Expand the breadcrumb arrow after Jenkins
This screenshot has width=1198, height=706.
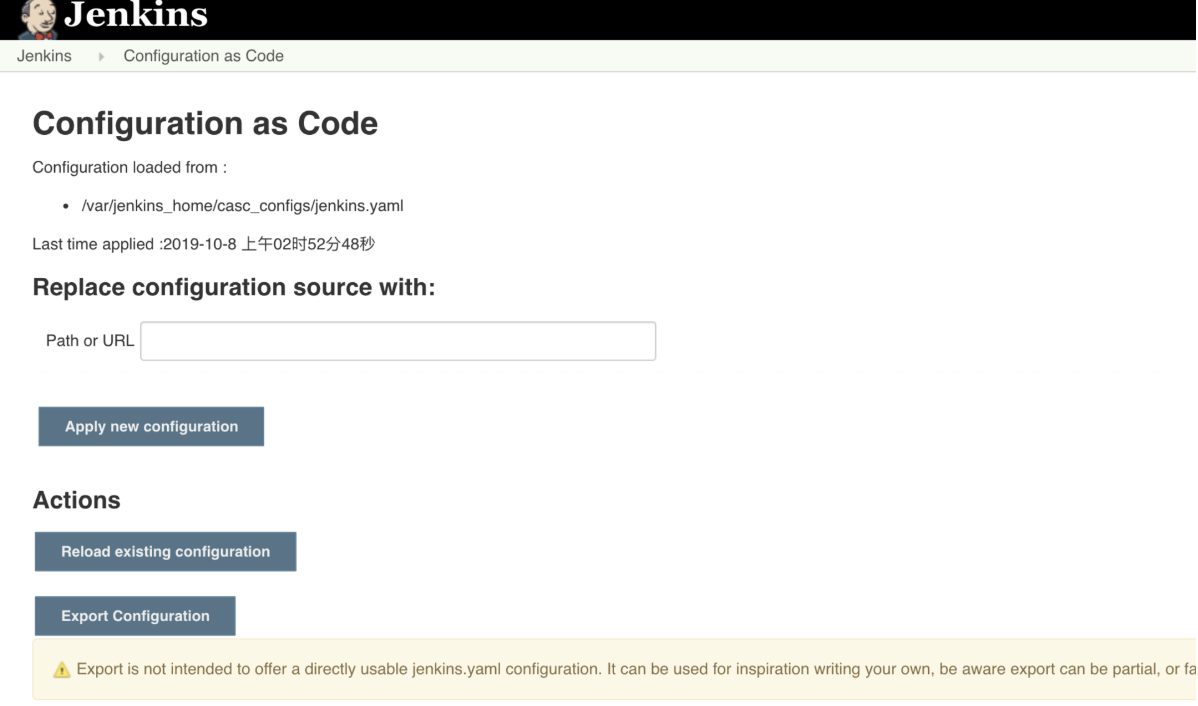click(x=101, y=57)
